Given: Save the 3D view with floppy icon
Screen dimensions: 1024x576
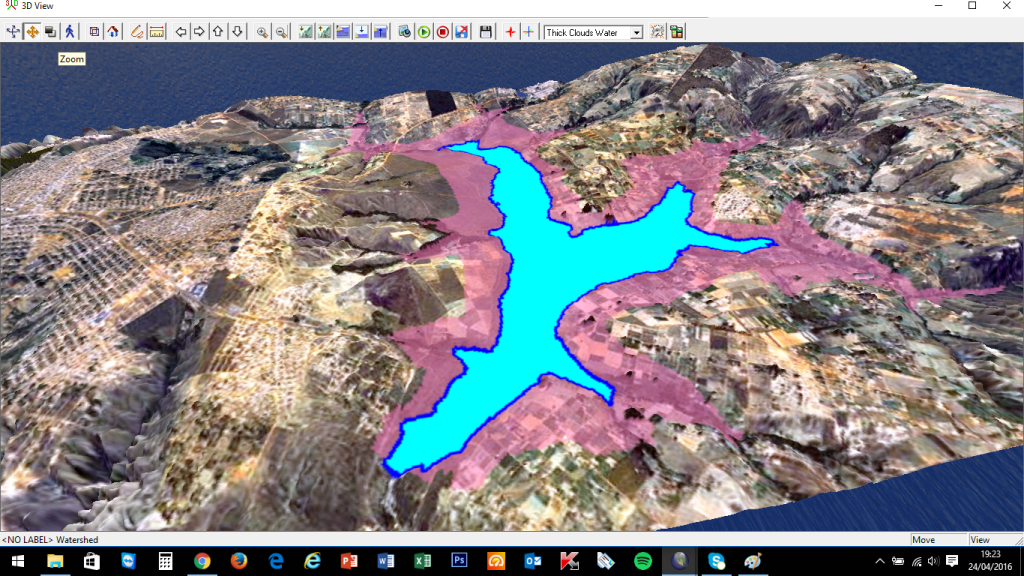Looking at the screenshot, I should pos(486,32).
